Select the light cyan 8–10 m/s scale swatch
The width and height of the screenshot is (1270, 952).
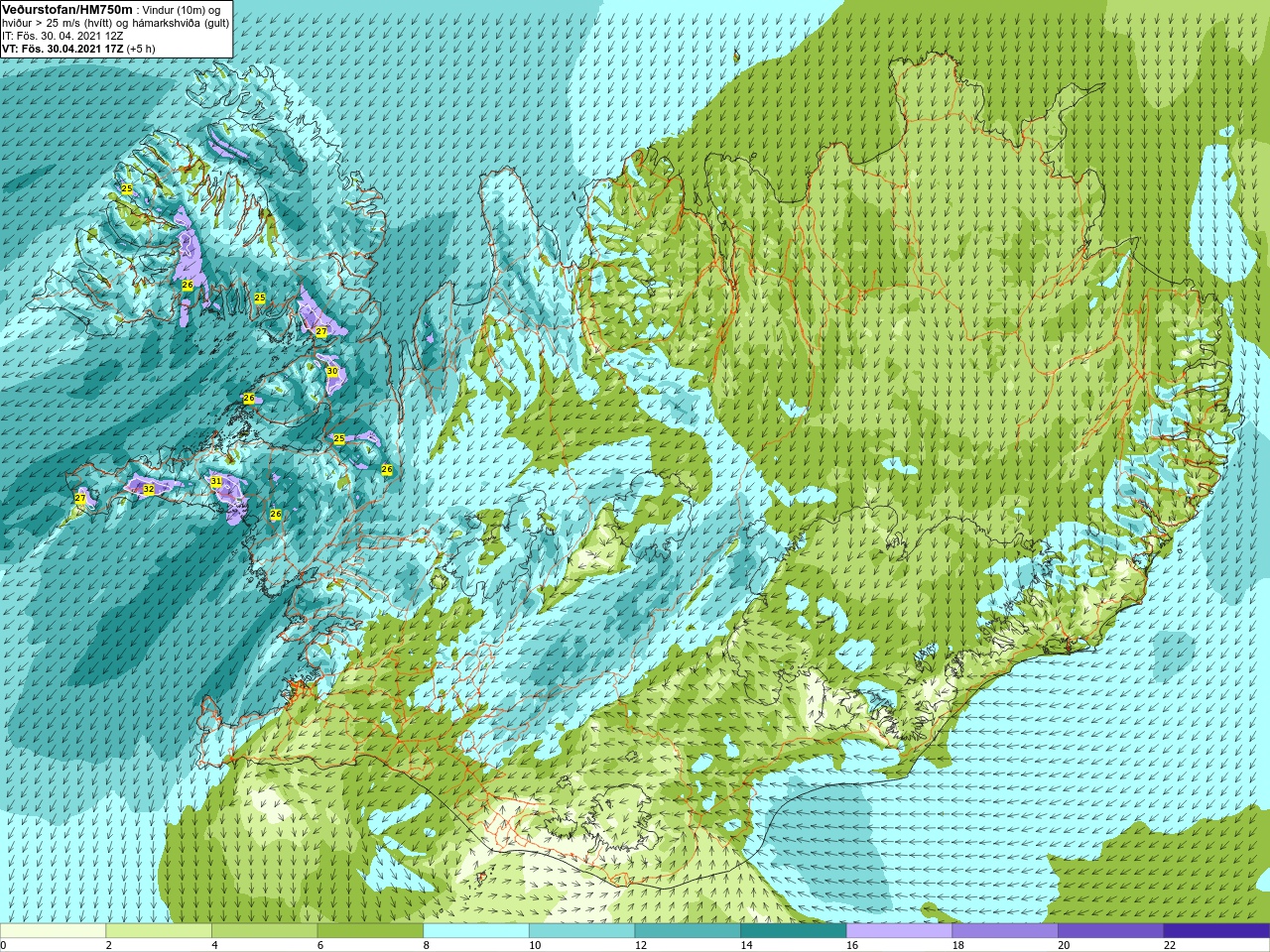coord(476,931)
